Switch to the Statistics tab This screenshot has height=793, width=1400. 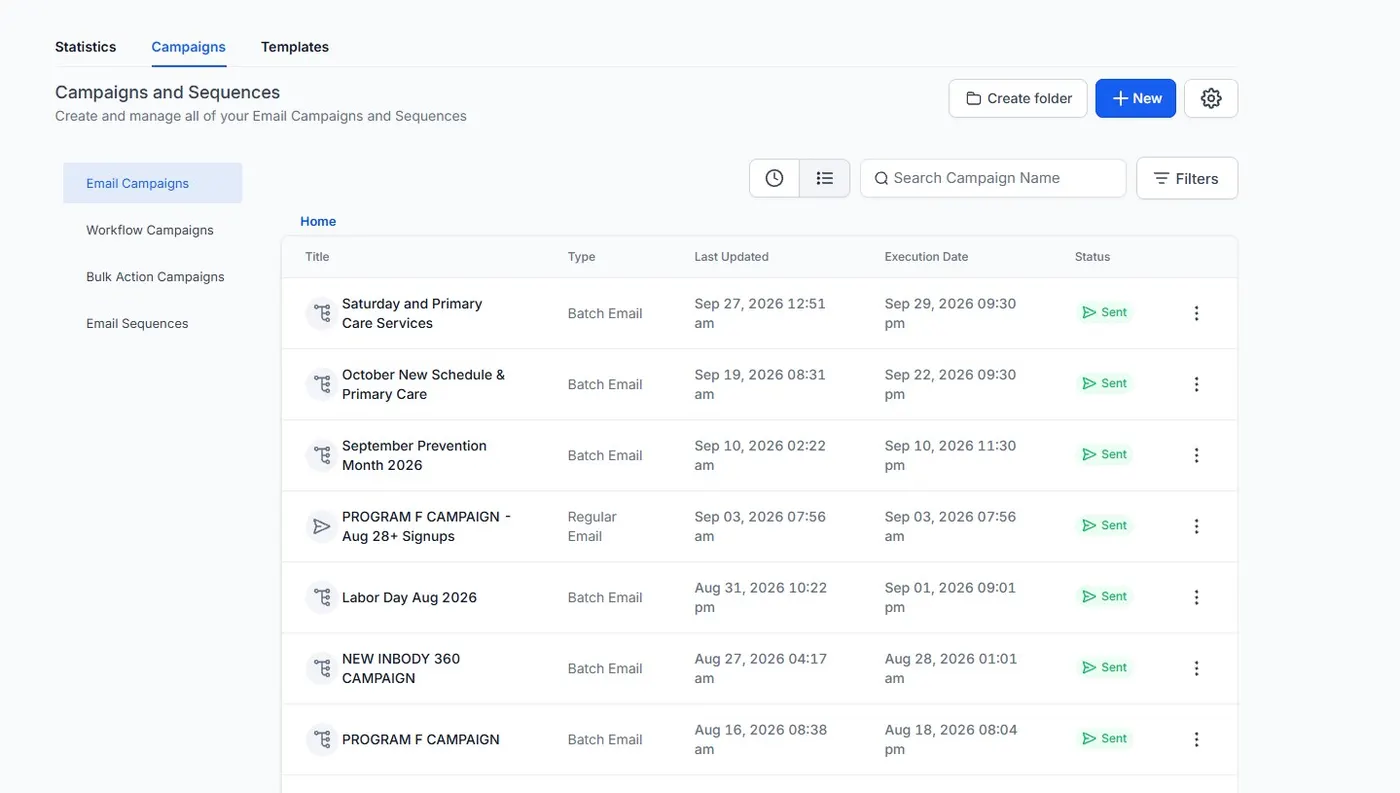click(x=85, y=47)
